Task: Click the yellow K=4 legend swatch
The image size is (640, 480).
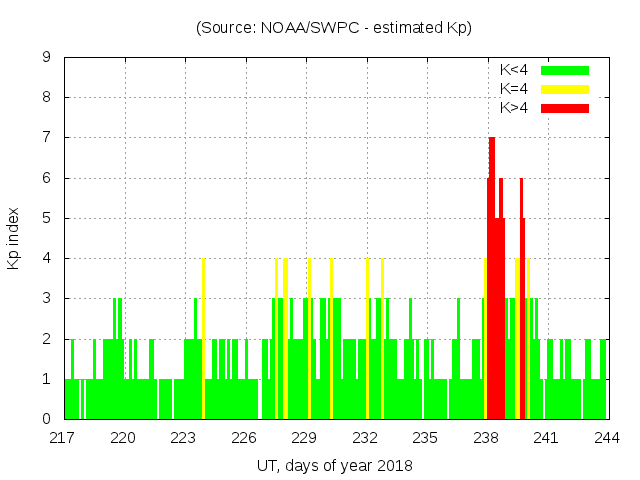Action: pos(565,89)
